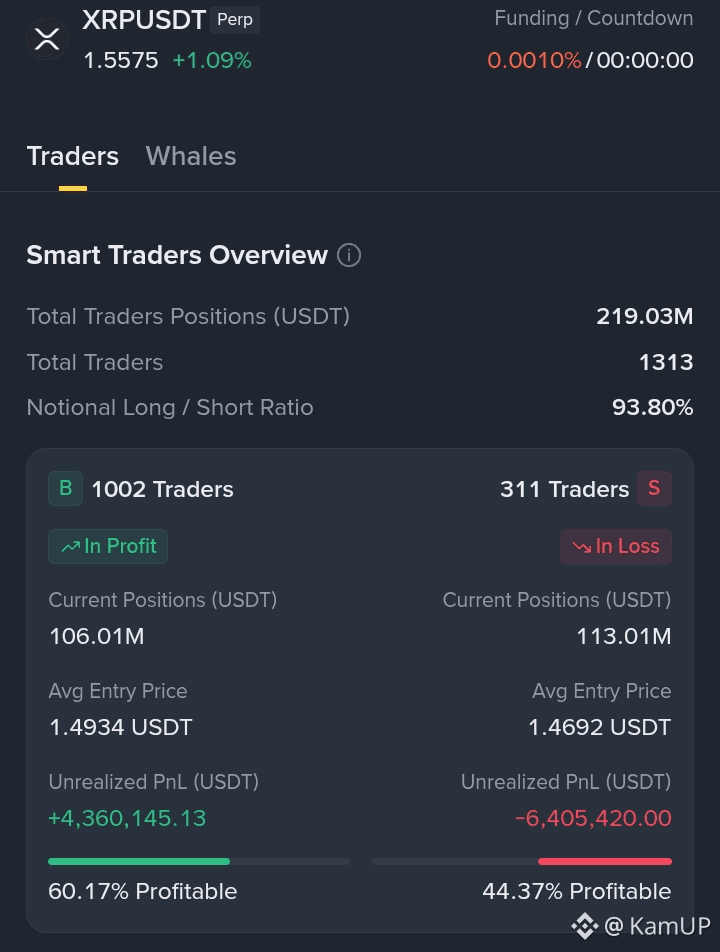Click the Perp contract label
Screen dimensions: 720x952
tap(235, 19)
